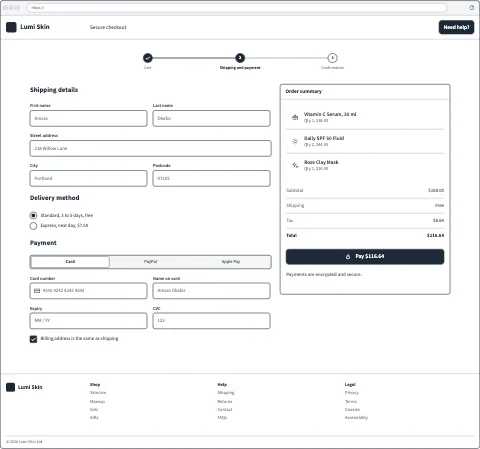The width and height of the screenshot is (480, 449).
Task: Click the 'Secure checkout' header text
Action: (x=108, y=27)
